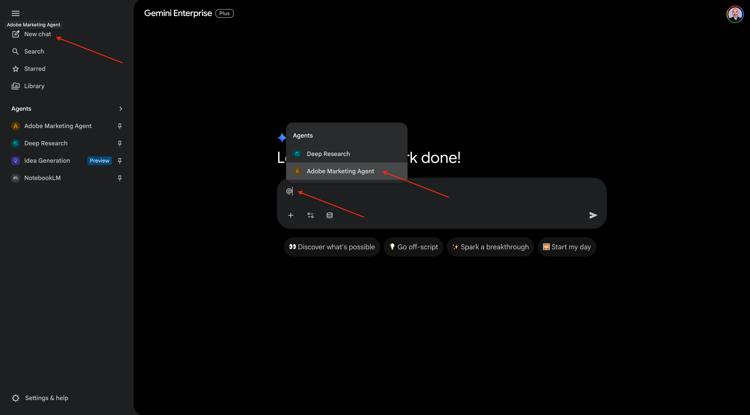Click the New chat compose icon
The image size is (750, 415).
point(15,34)
